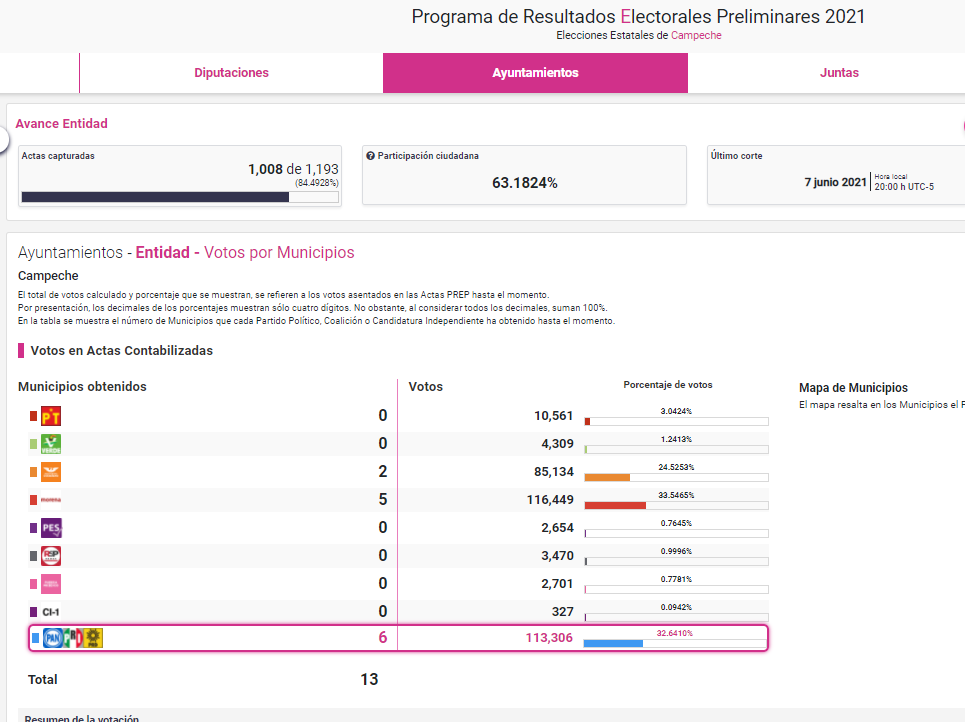965x722 pixels.
Task: Select the pink Fuerza por México logo
Action: (x=51, y=584)
